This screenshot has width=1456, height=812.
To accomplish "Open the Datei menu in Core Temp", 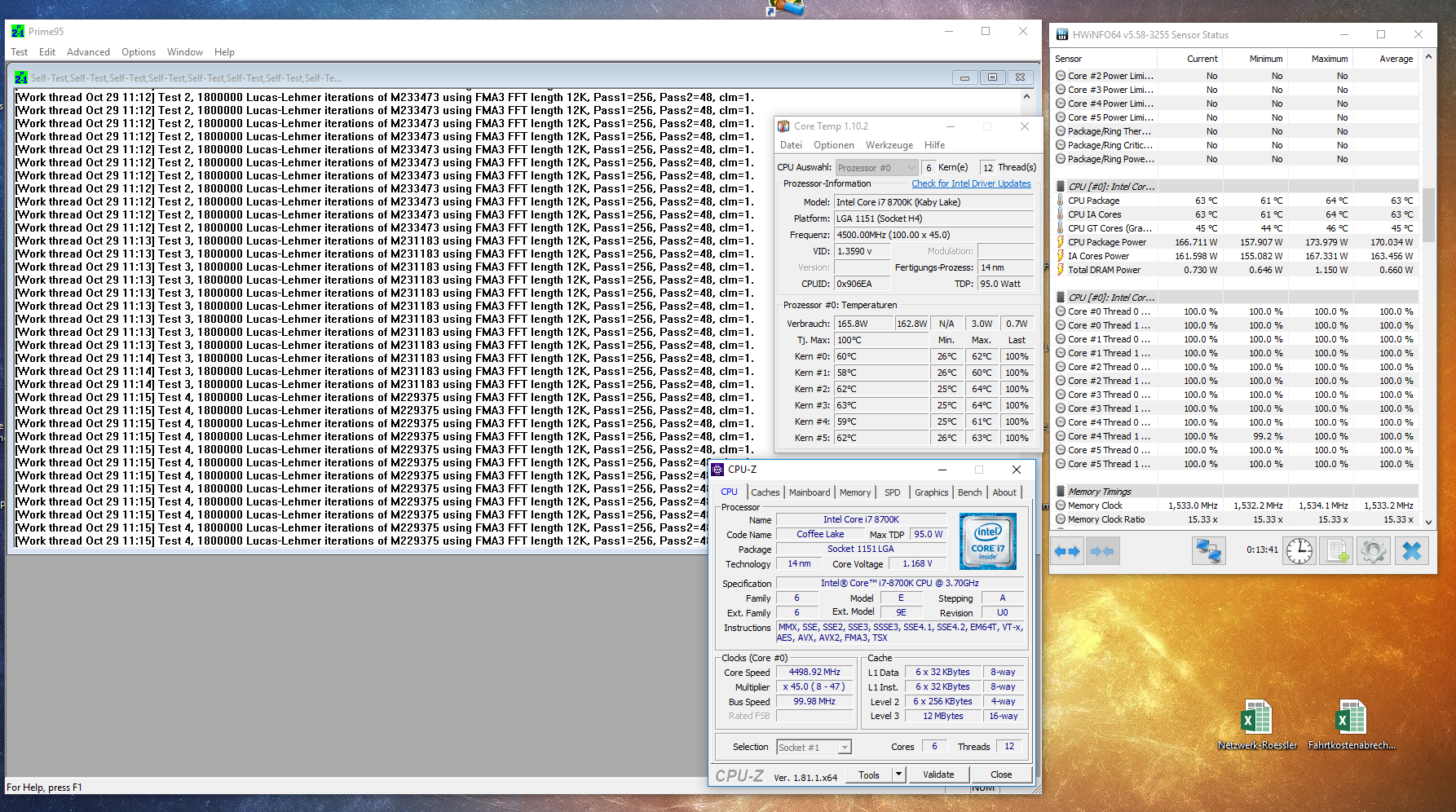I will click(792, 145).
